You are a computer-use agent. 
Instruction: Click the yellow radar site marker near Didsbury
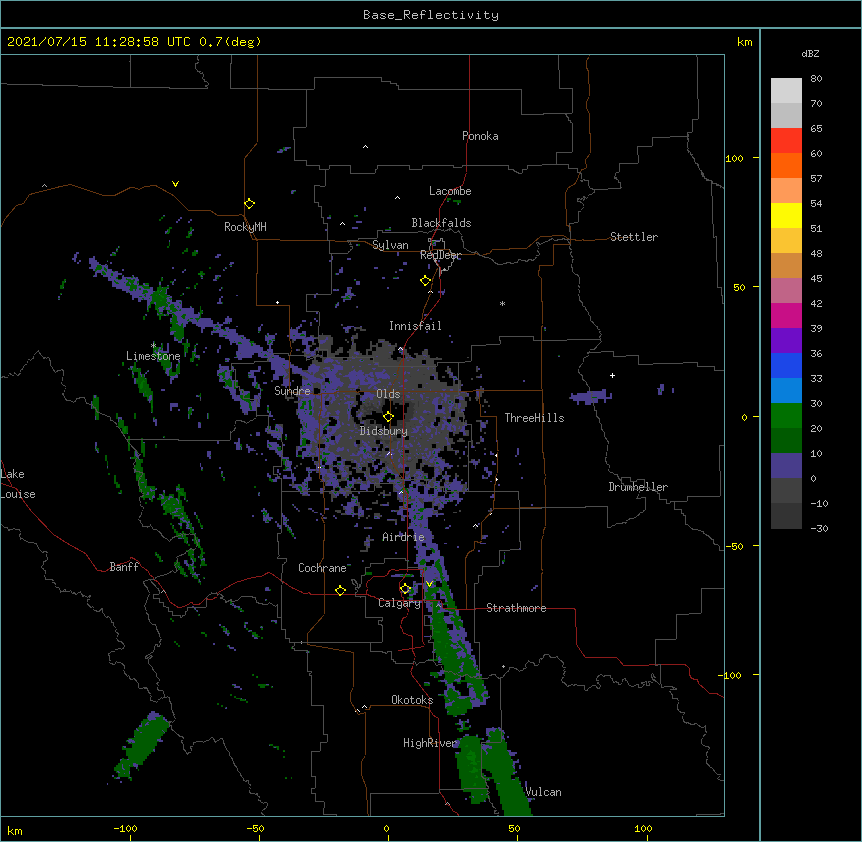[x=389, y=416]
